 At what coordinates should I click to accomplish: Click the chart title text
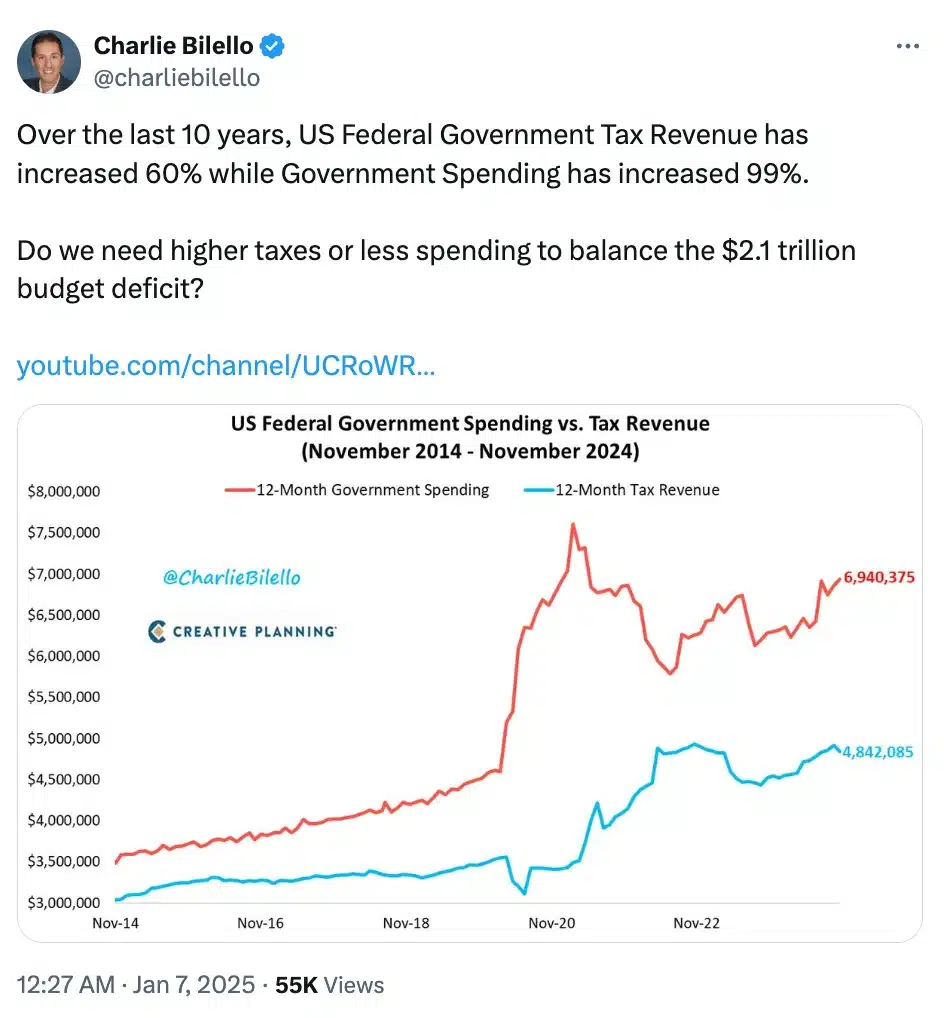tap(470, 436)
